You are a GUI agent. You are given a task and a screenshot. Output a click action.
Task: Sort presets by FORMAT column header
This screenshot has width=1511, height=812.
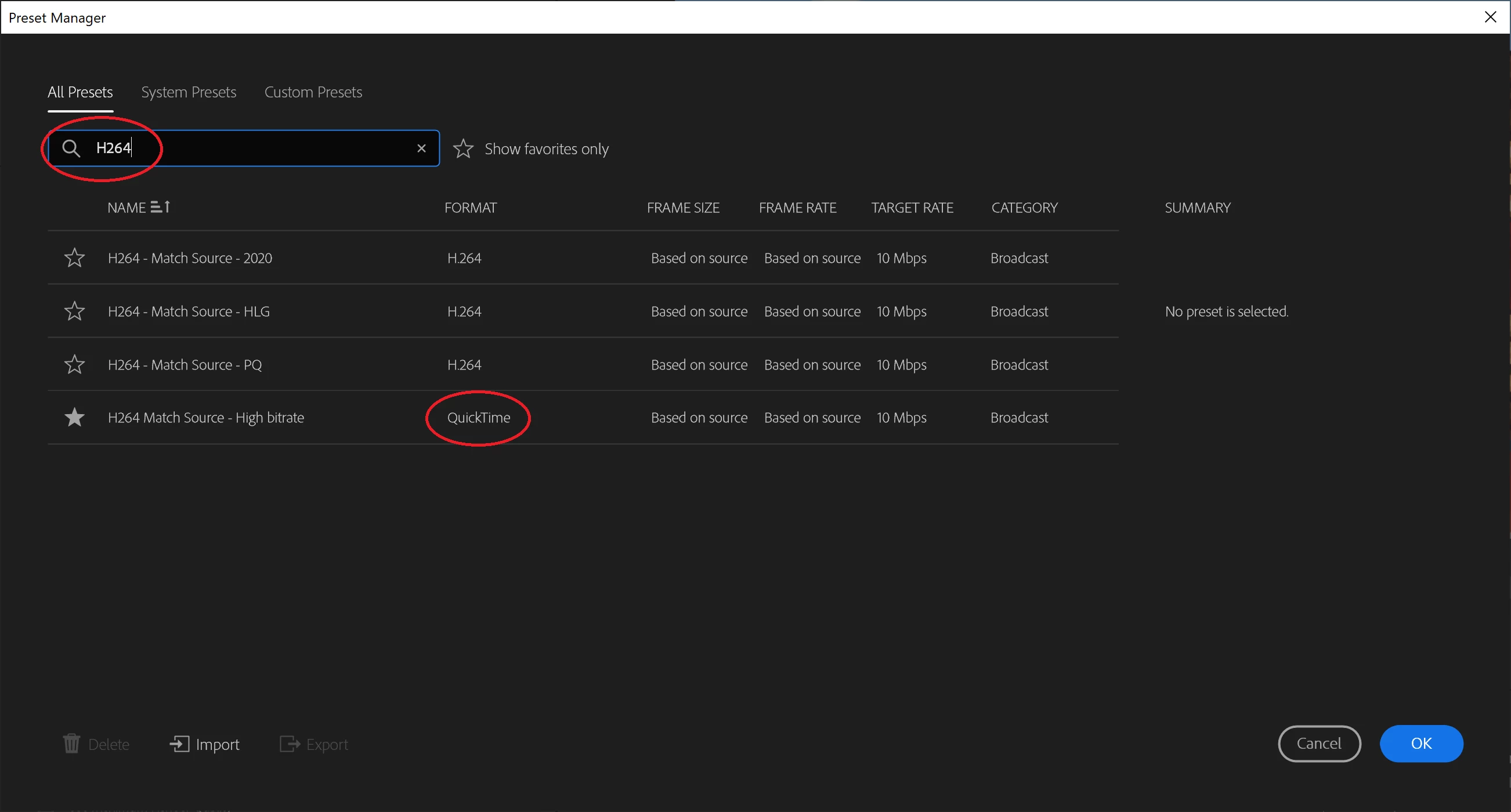471,208
